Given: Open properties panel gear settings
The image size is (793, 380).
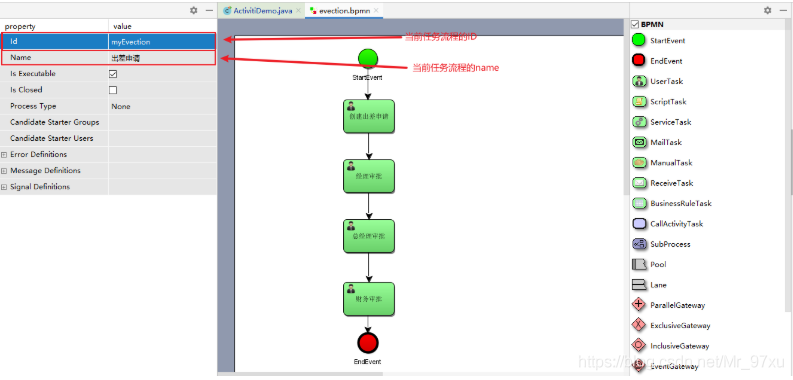Looking at the screenshot, I should click(194, 10).
